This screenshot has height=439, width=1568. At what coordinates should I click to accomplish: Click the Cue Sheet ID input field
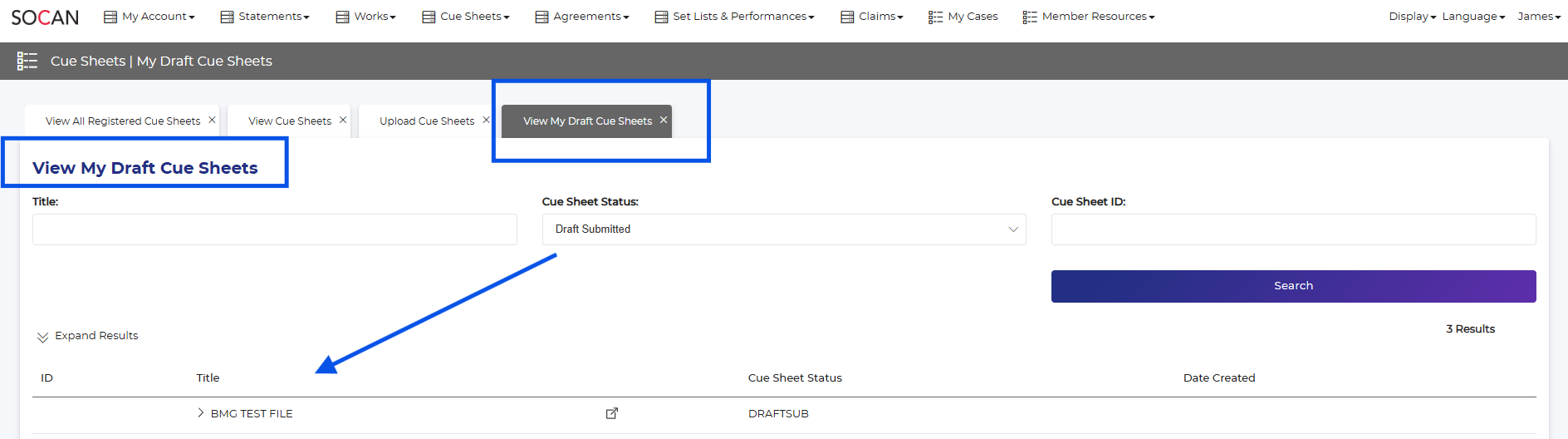click(x=1293, y=229)
